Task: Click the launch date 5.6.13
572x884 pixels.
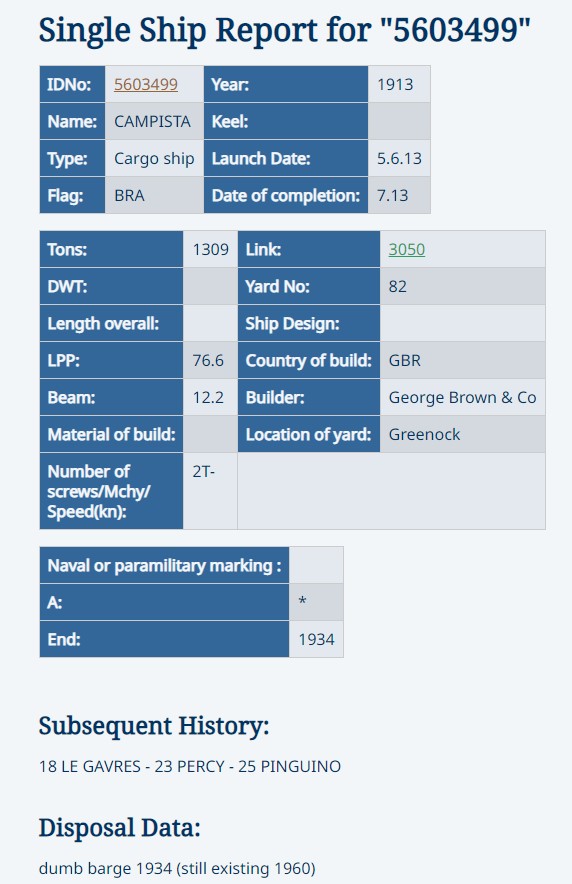Action: pos(399,158)
